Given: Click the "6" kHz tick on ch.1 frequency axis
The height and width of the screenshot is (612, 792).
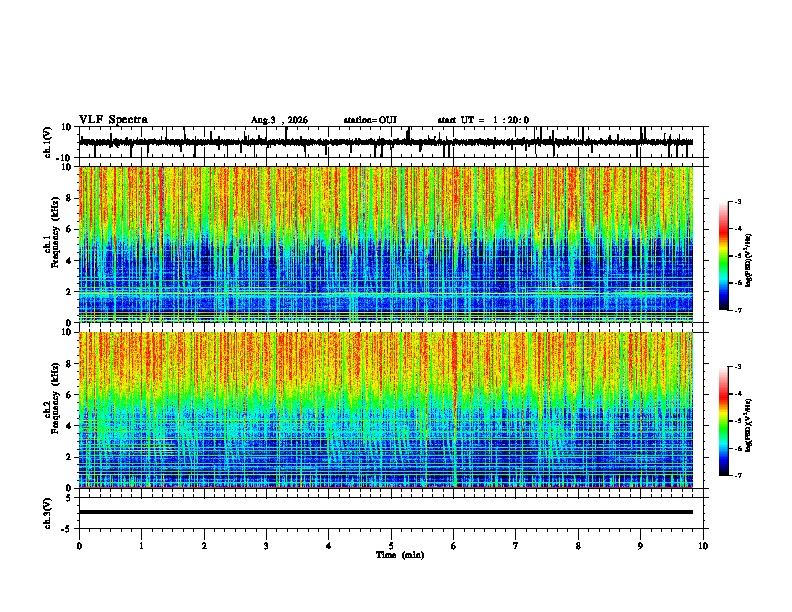Looking at the screenshot, I should click(x=69, y=229).
